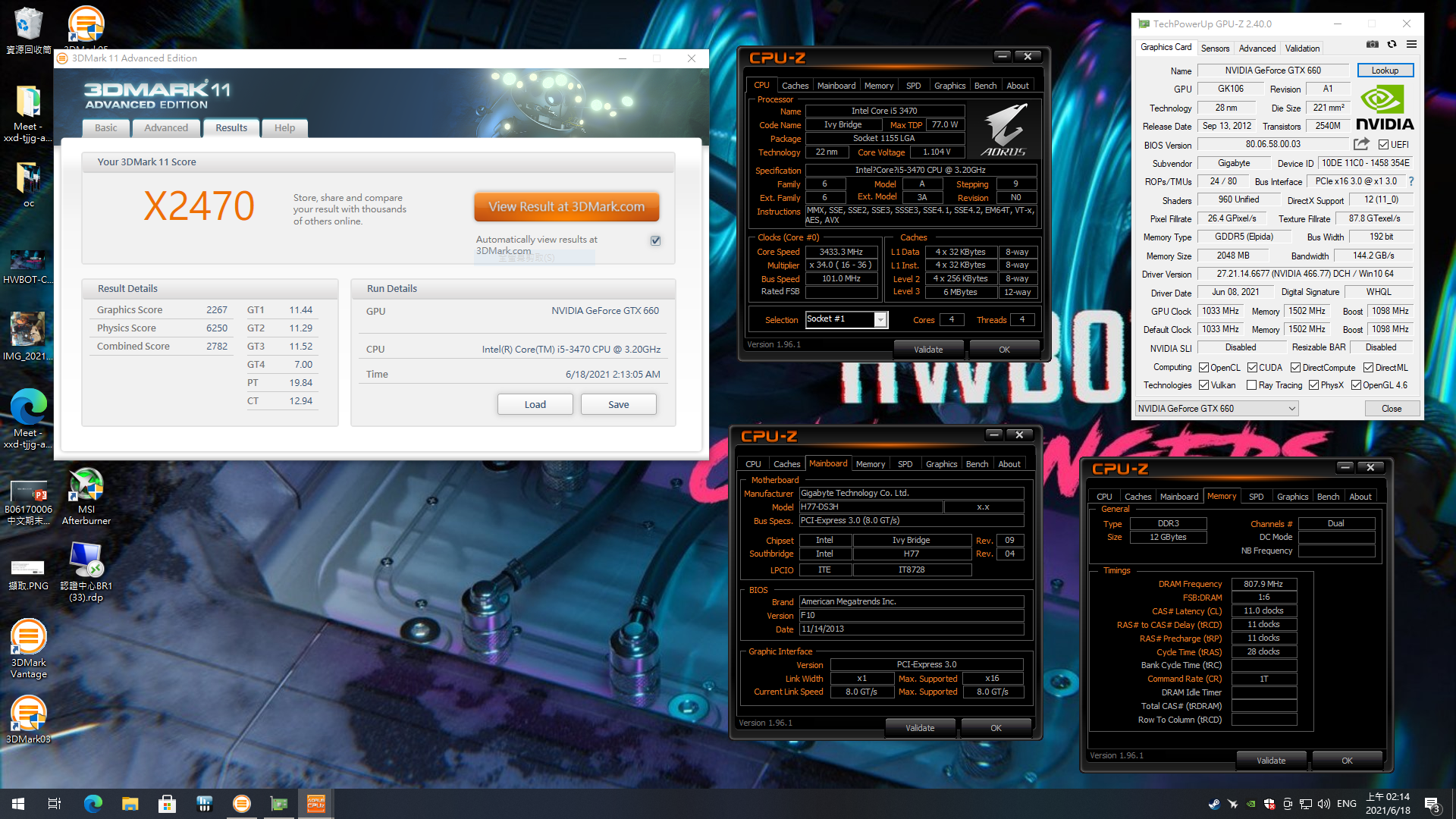Click the bus interface question mark icon

[x=1411, y=181]
